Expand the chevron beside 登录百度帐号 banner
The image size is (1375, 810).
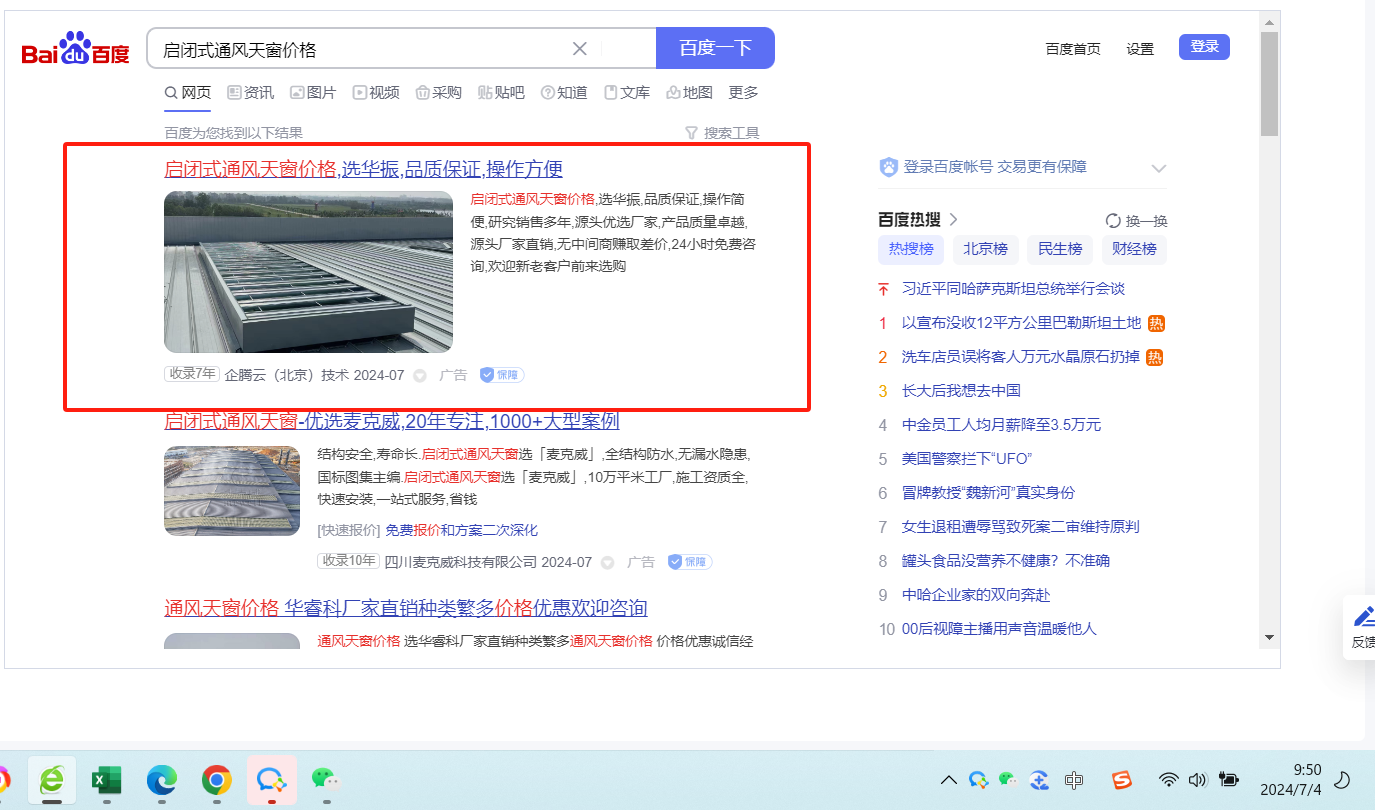[1159, 168]
